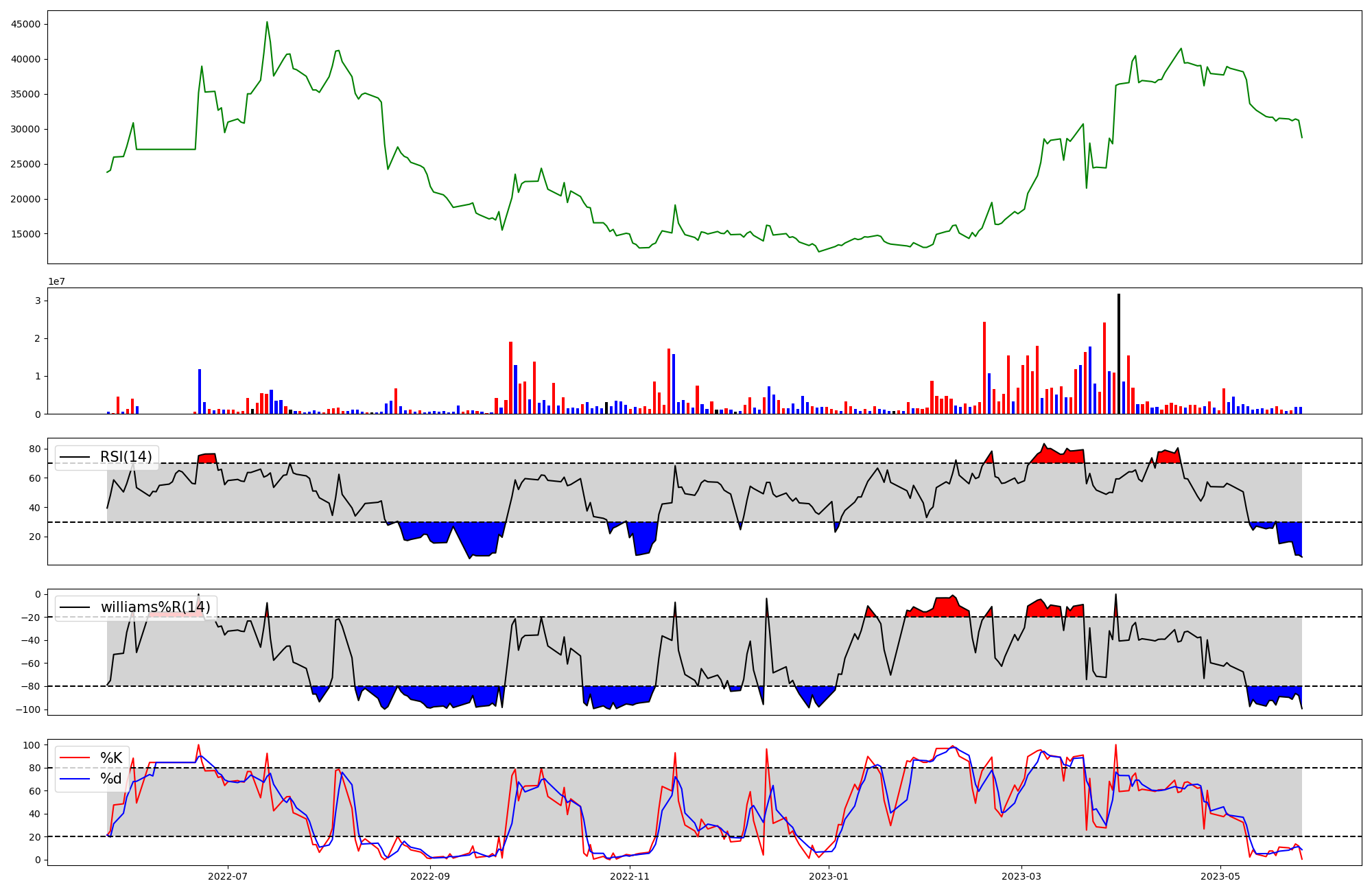Click the RSI(14) legend label
This screenshot has width=1372, height=892.
click(x=126, y=457)
